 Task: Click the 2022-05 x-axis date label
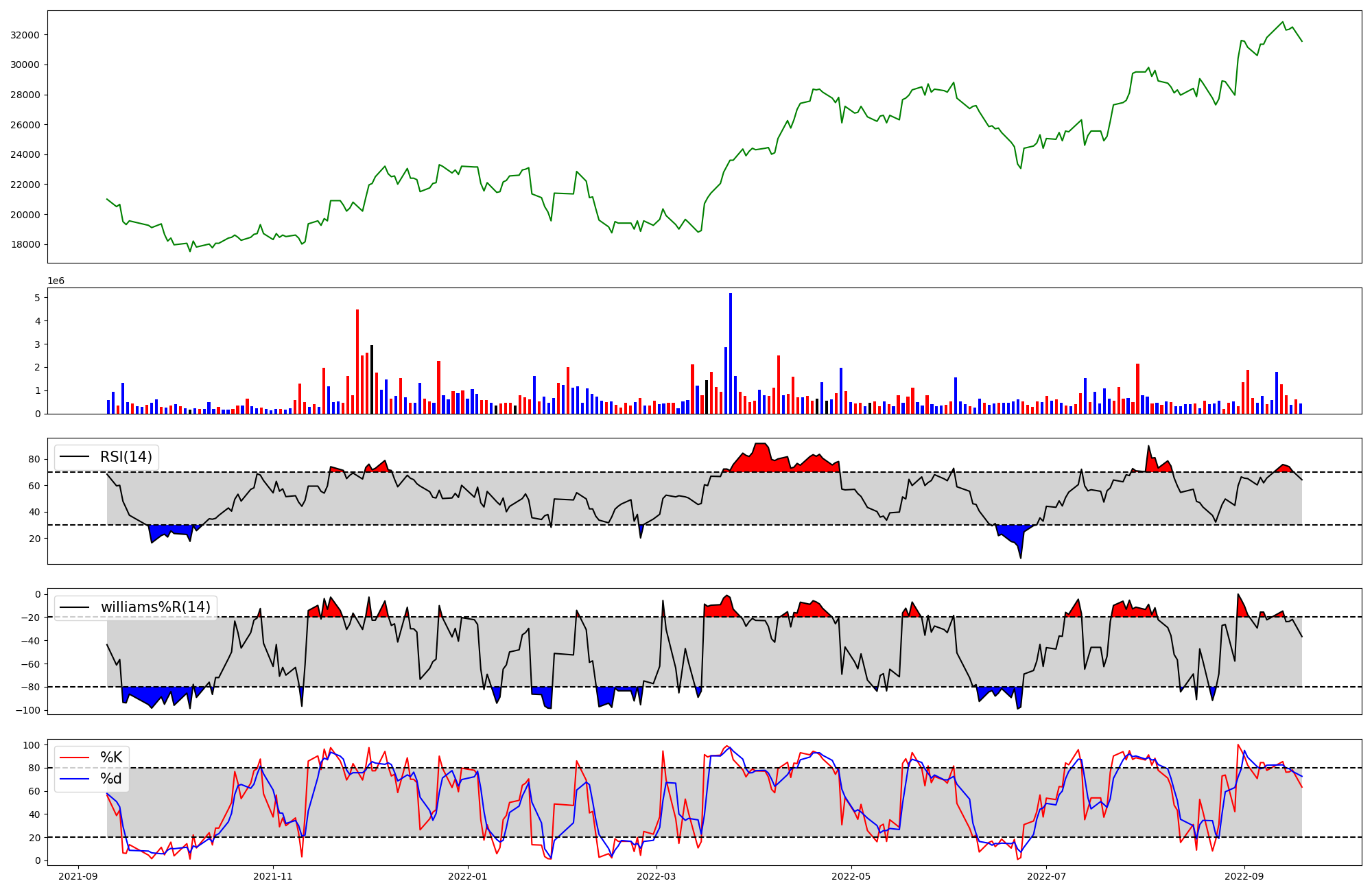(851, 876)
